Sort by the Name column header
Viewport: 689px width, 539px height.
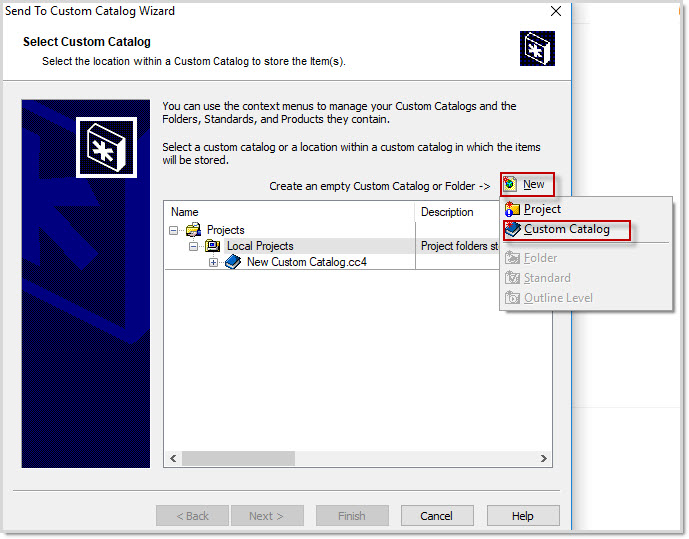tap(290, 212)
